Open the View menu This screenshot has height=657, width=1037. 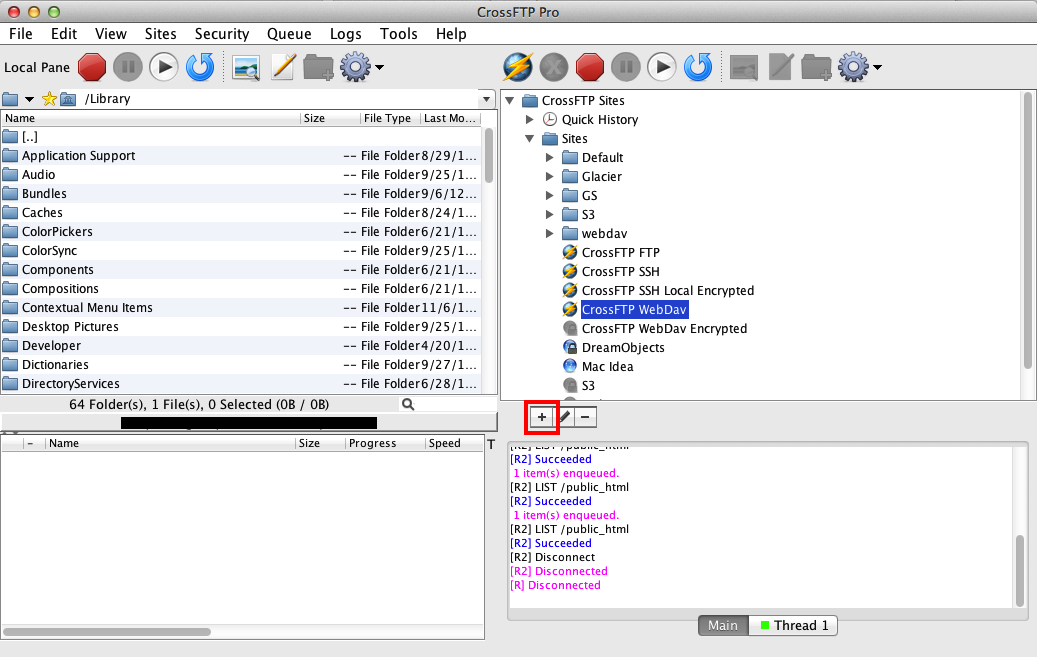point(110,34)
